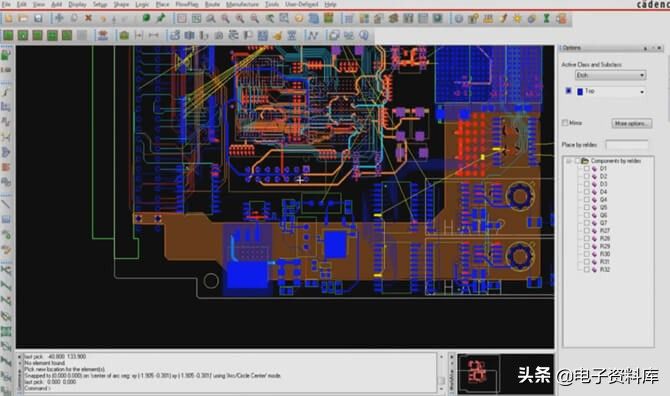Click the Open folder toolbar icon
Screen dimensions: 670x396
[x=23, y=19]
